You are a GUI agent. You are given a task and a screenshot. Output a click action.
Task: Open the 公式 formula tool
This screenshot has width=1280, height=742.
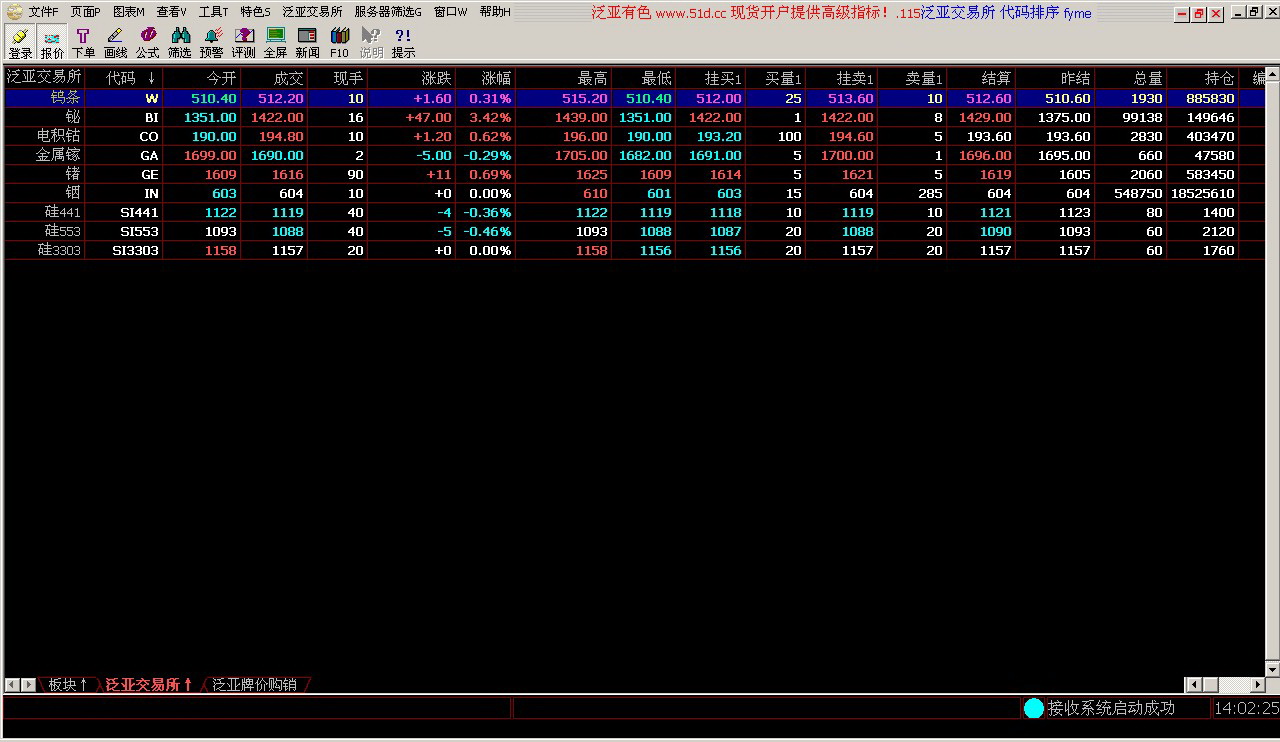147,43
